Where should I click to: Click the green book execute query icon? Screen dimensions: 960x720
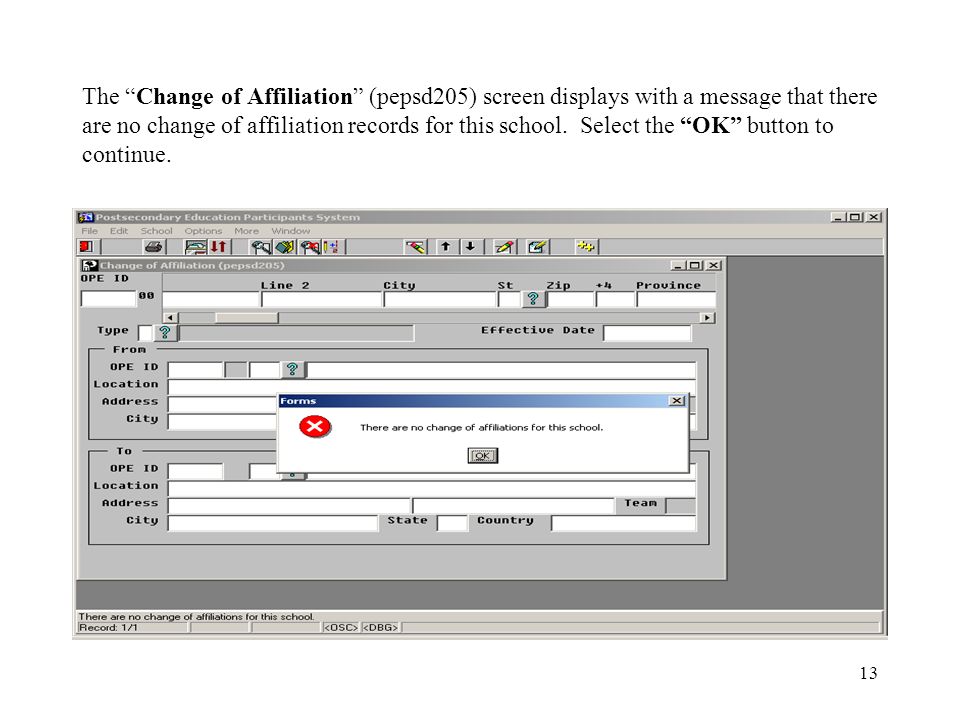click(x=285, y=247)
